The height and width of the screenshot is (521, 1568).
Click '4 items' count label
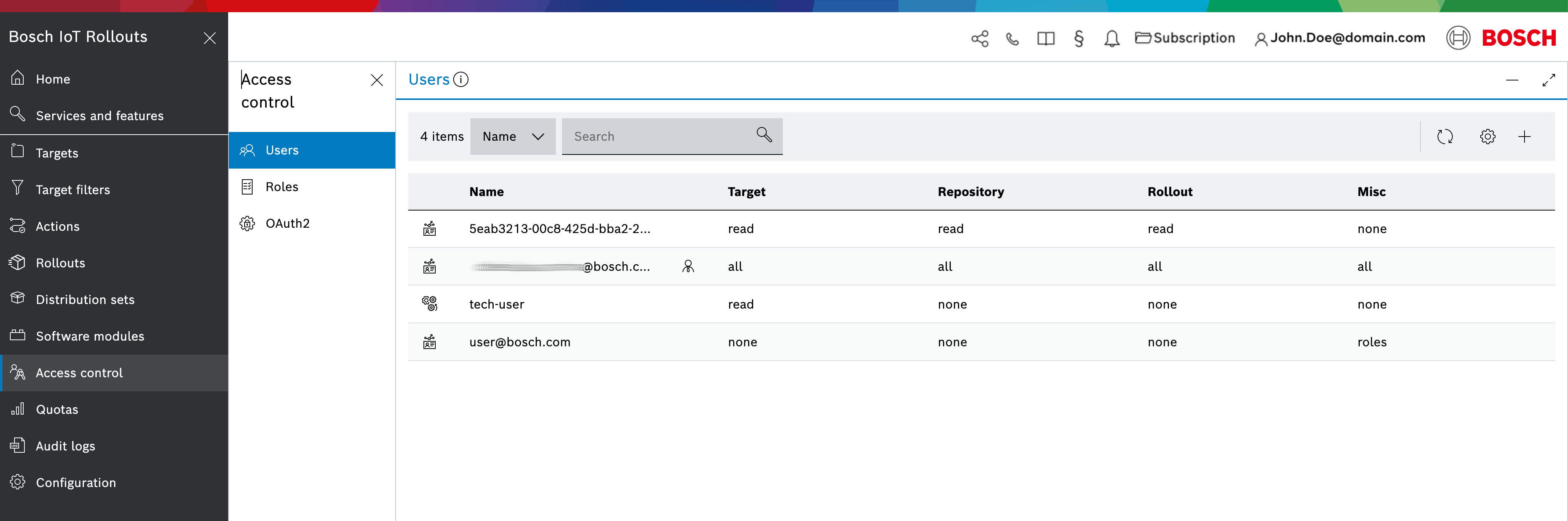442,136
